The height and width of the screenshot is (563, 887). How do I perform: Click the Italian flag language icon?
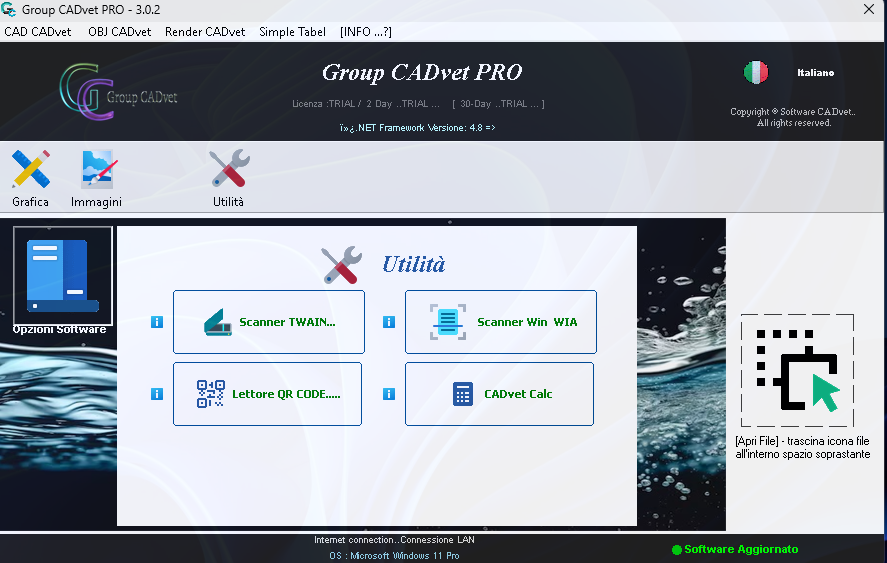[756, 72]
